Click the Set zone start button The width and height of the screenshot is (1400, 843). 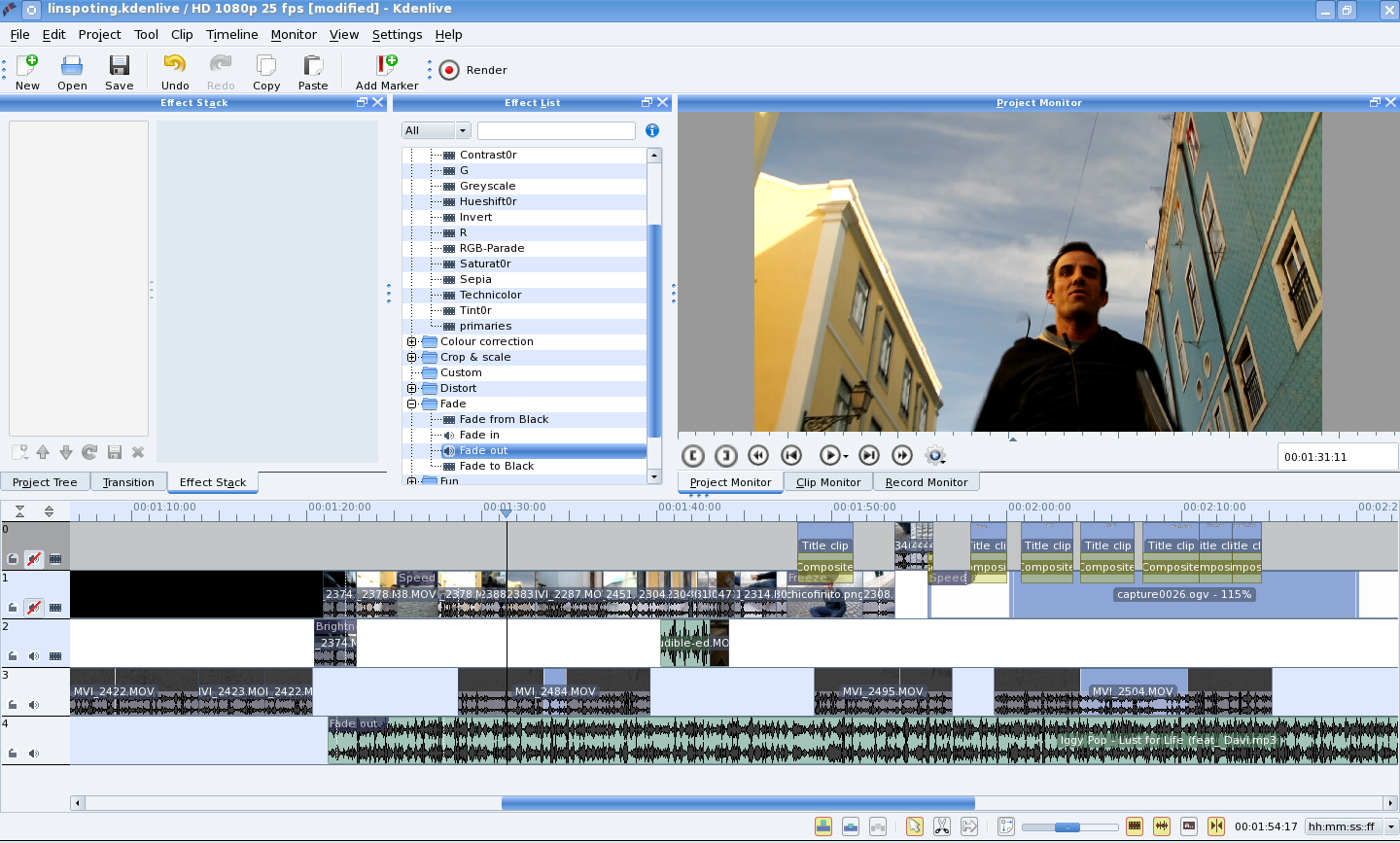(693, 456)
